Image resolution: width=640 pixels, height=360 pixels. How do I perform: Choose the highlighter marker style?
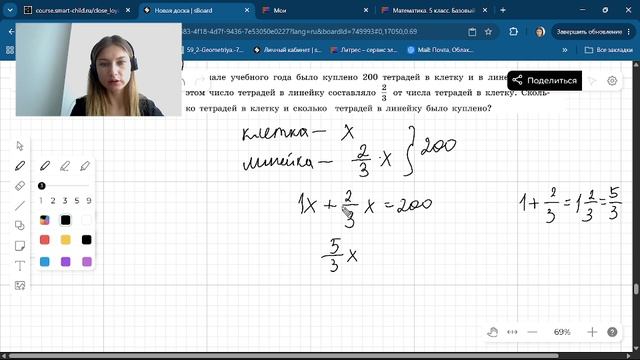click(85, 166)
